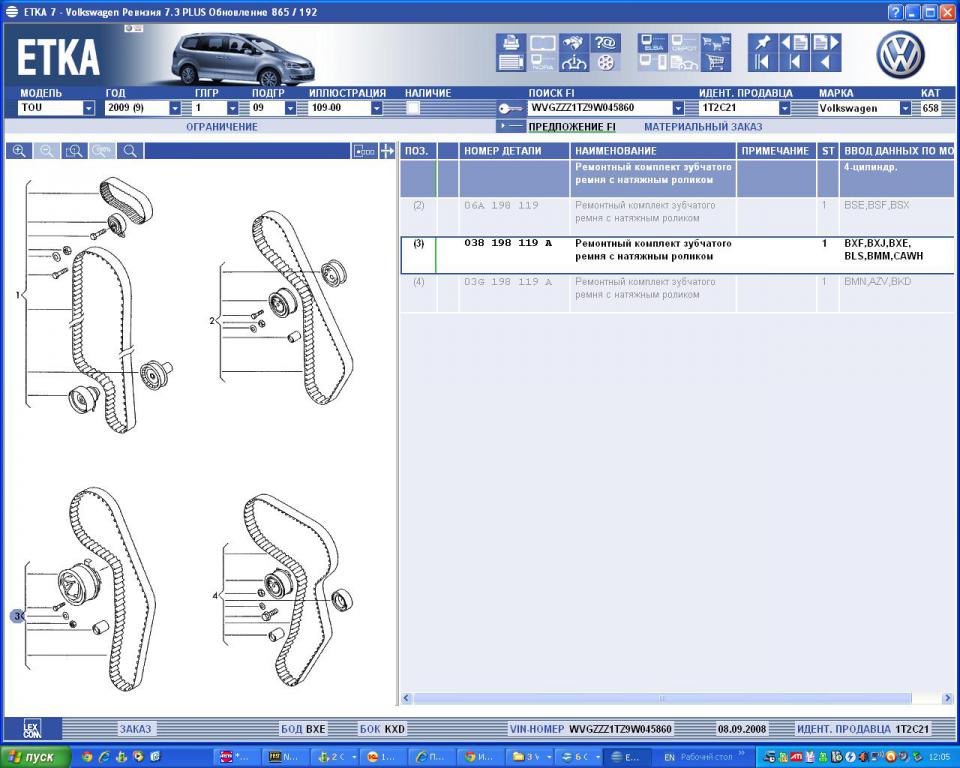Viewport: 960px width, 768px height.
Task: Open the single shopping cart icon
Action: tap(716, 62)
